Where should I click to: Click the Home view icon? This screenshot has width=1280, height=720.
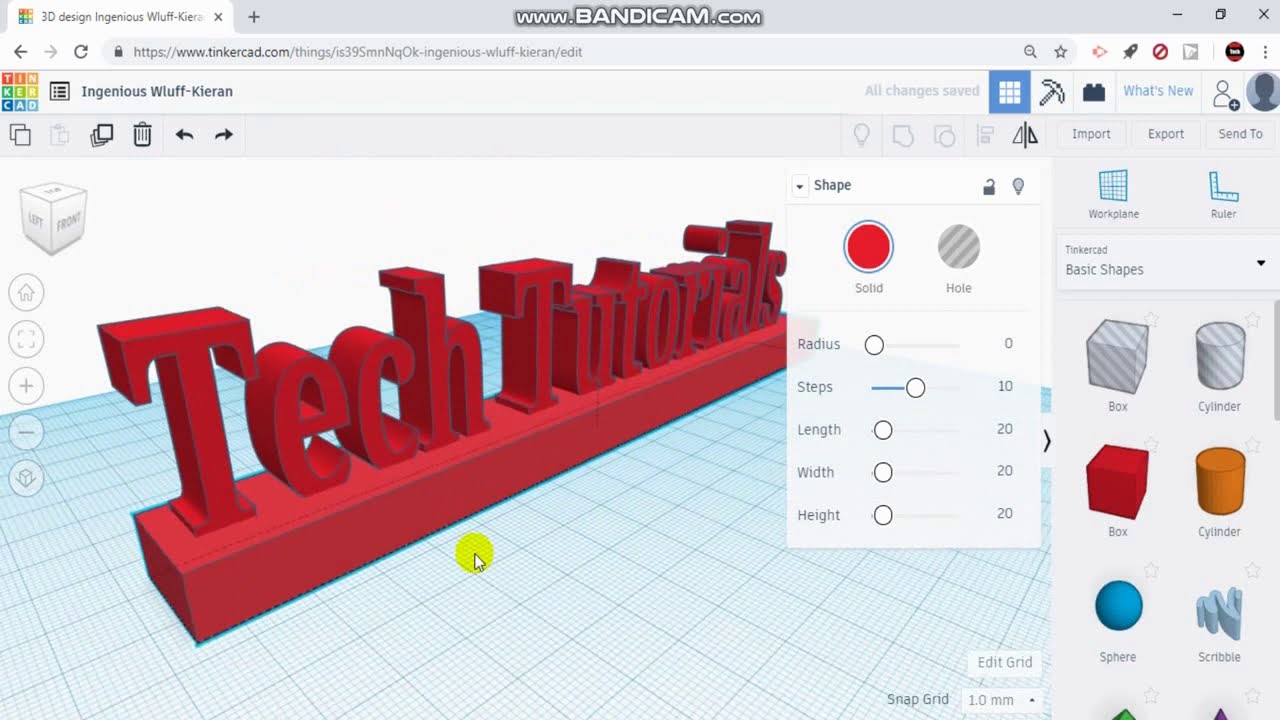(26, 293)
